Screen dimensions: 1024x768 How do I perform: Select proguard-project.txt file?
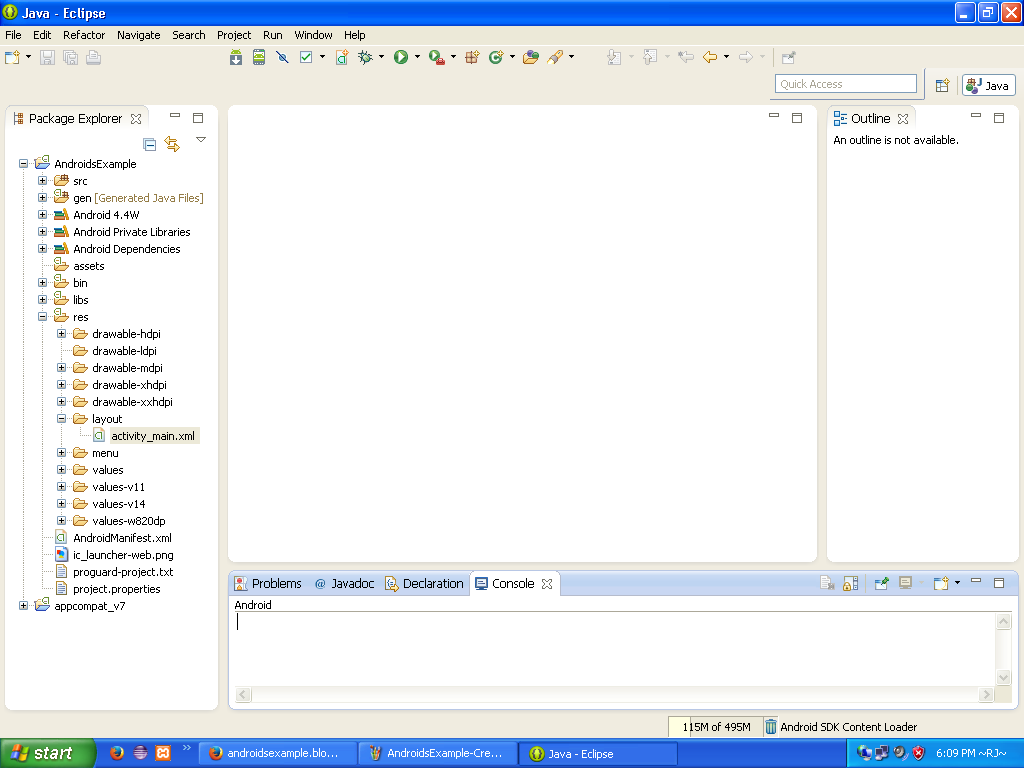coord(123,571)
